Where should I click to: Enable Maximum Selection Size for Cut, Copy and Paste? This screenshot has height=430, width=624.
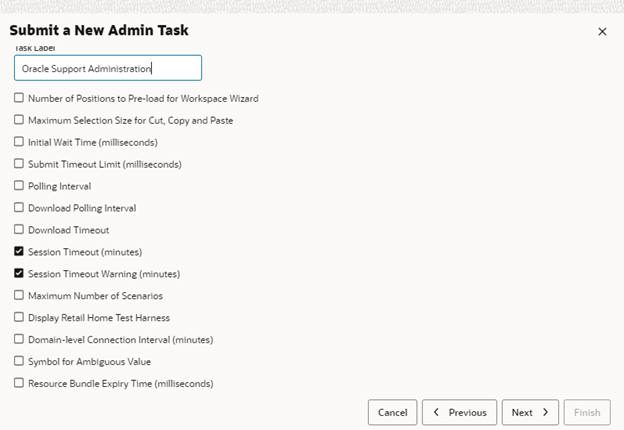click(x=19, y=120)
